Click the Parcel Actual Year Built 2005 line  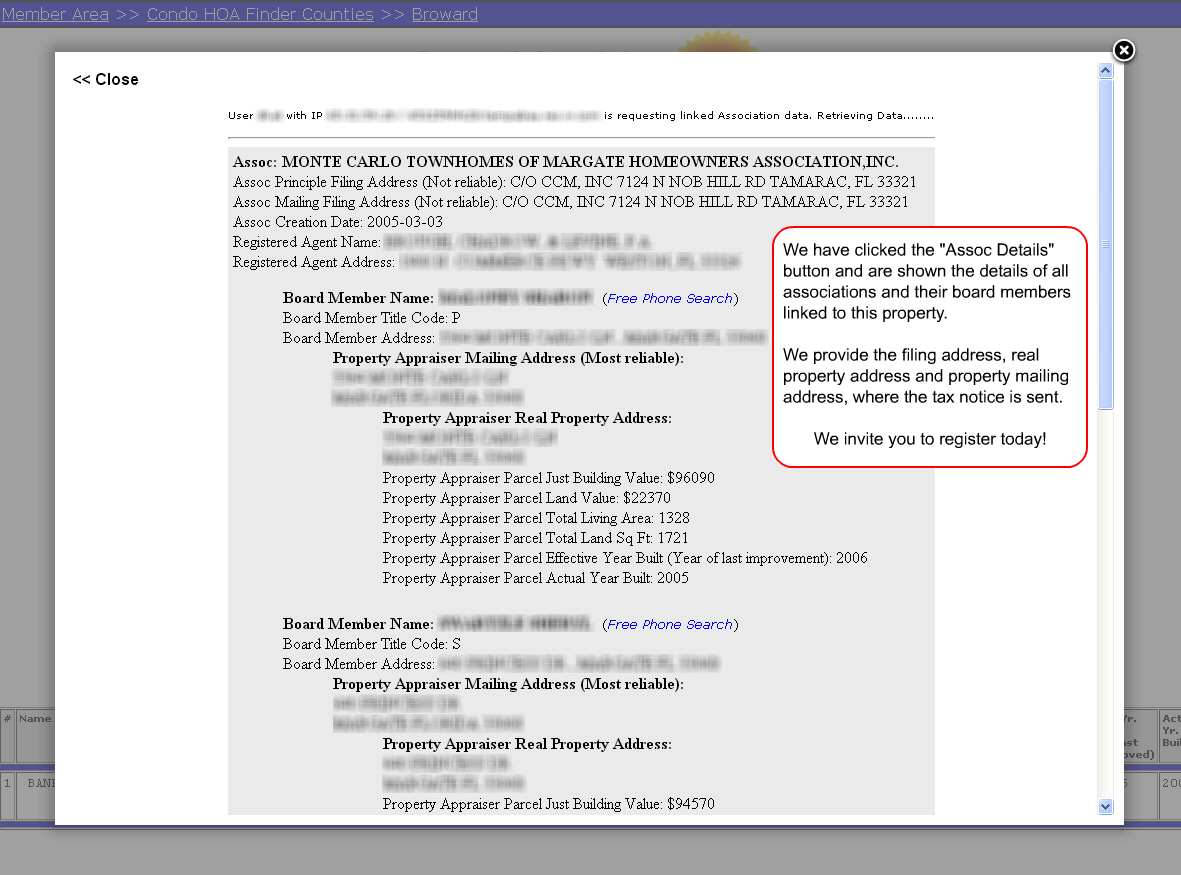click(535, 578)
